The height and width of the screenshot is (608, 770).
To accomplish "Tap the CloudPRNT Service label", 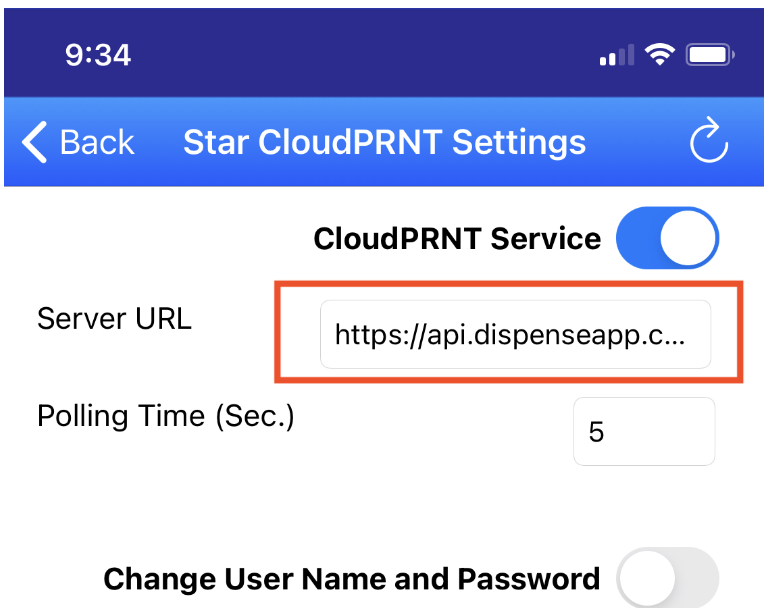I will point(457,239).
